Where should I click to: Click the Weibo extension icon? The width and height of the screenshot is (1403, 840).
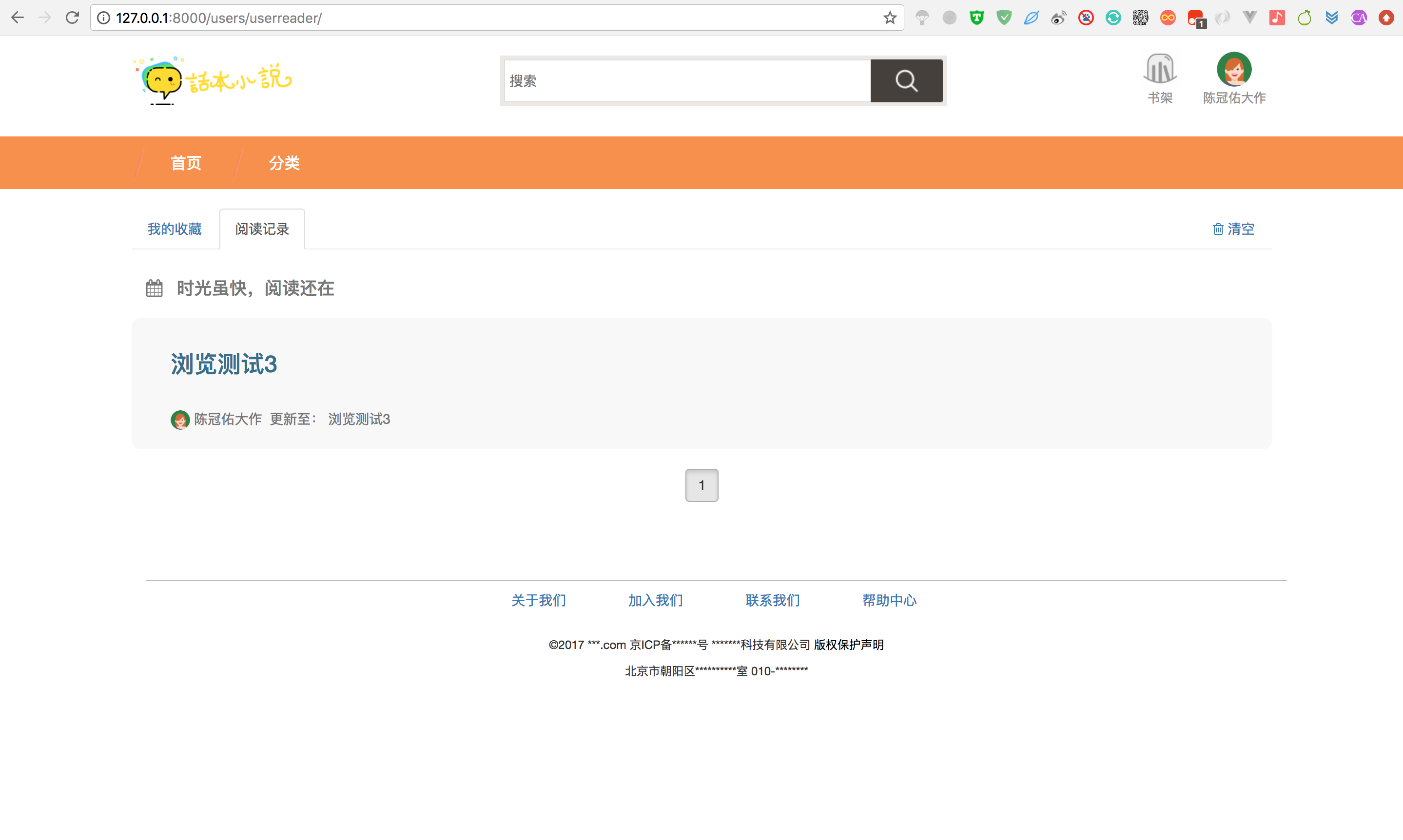1058,18
